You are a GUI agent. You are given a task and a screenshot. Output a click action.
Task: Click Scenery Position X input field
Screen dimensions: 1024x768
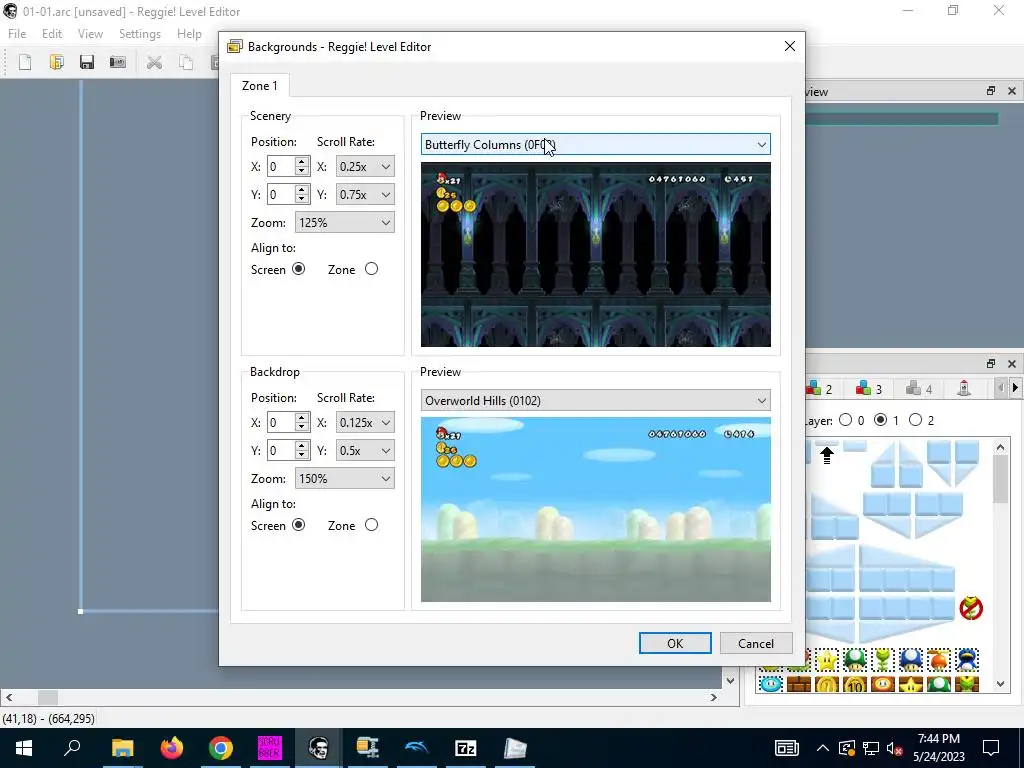281,167
